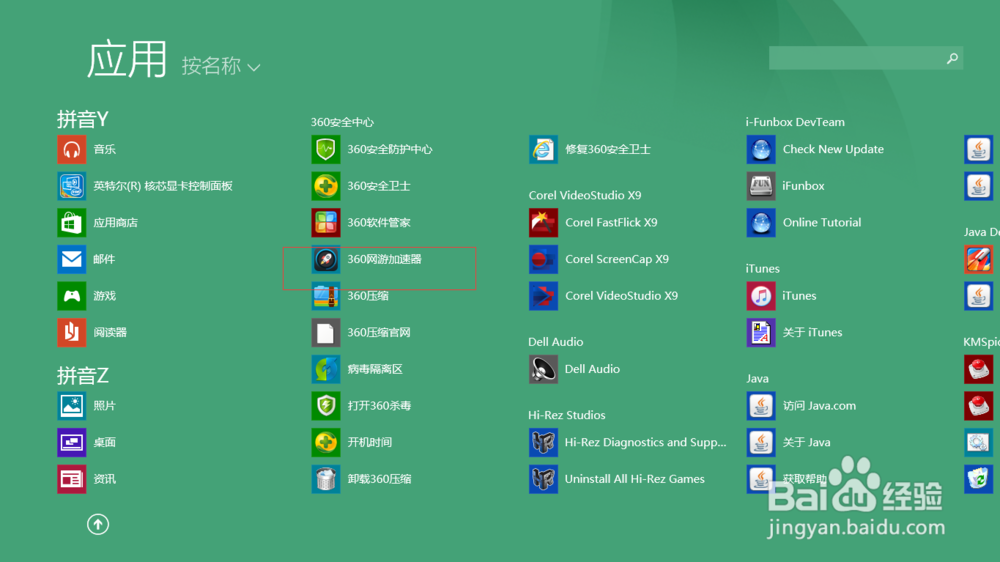The width and height of the screenshot is (1000, 562).
Task: Click the iTunes group header
Action: coord(763,269)
